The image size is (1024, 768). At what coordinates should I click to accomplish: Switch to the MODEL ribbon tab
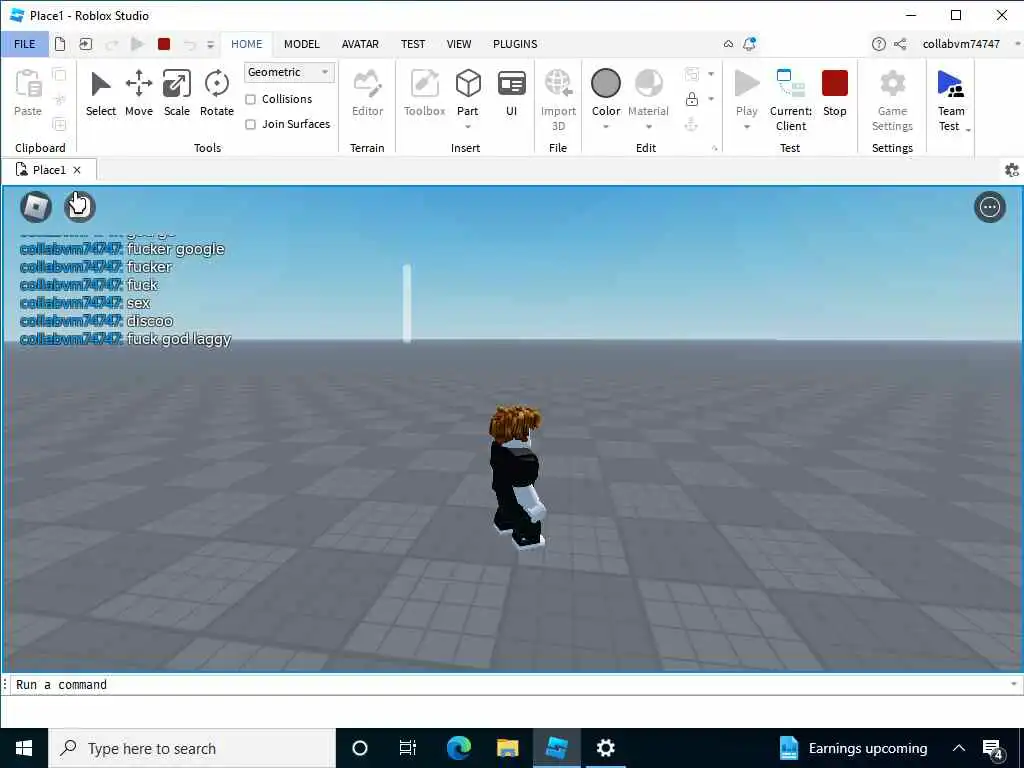(301, 44)
